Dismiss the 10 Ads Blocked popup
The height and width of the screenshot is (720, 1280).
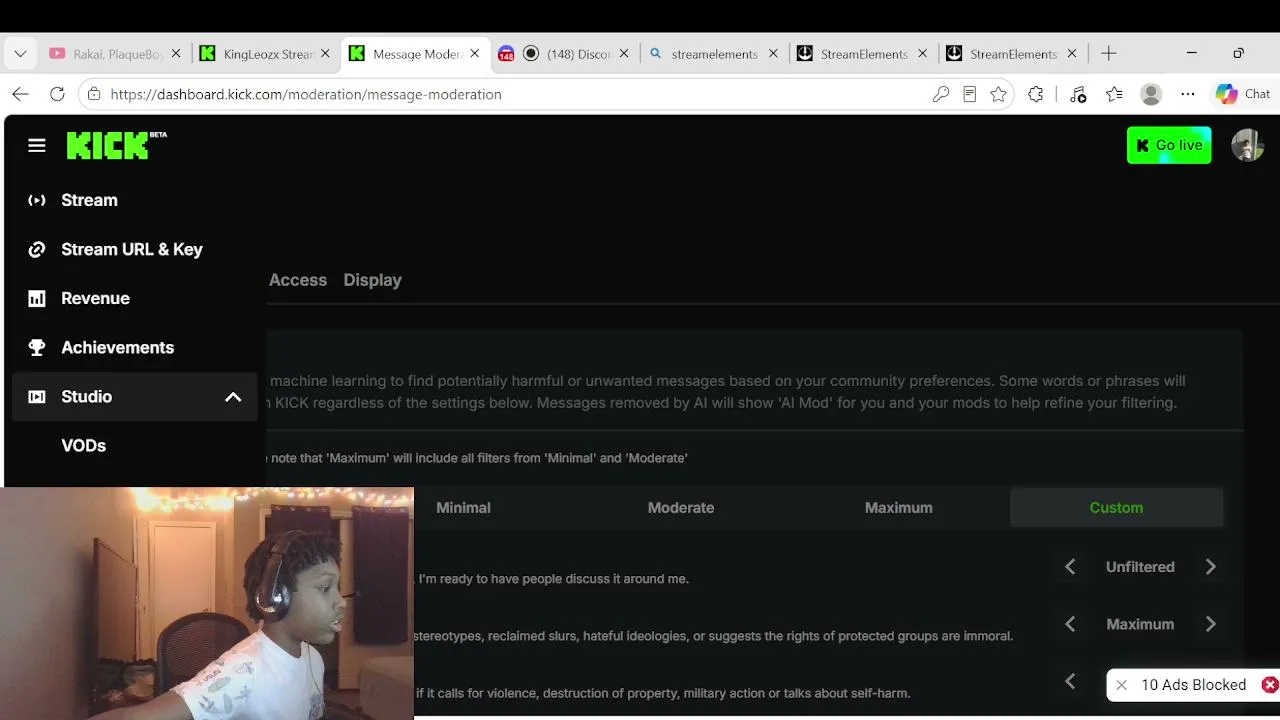(x=1121, y=685)
